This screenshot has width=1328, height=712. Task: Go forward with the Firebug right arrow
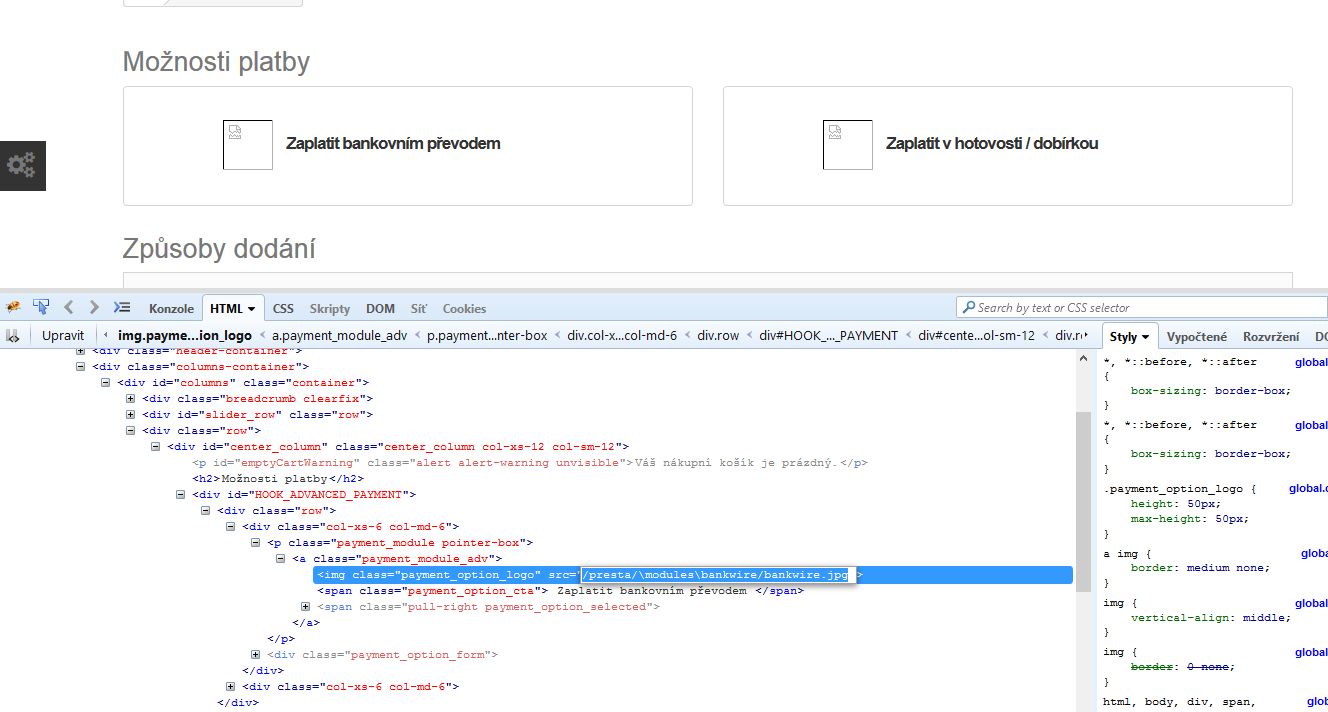(x=94, y=307)
